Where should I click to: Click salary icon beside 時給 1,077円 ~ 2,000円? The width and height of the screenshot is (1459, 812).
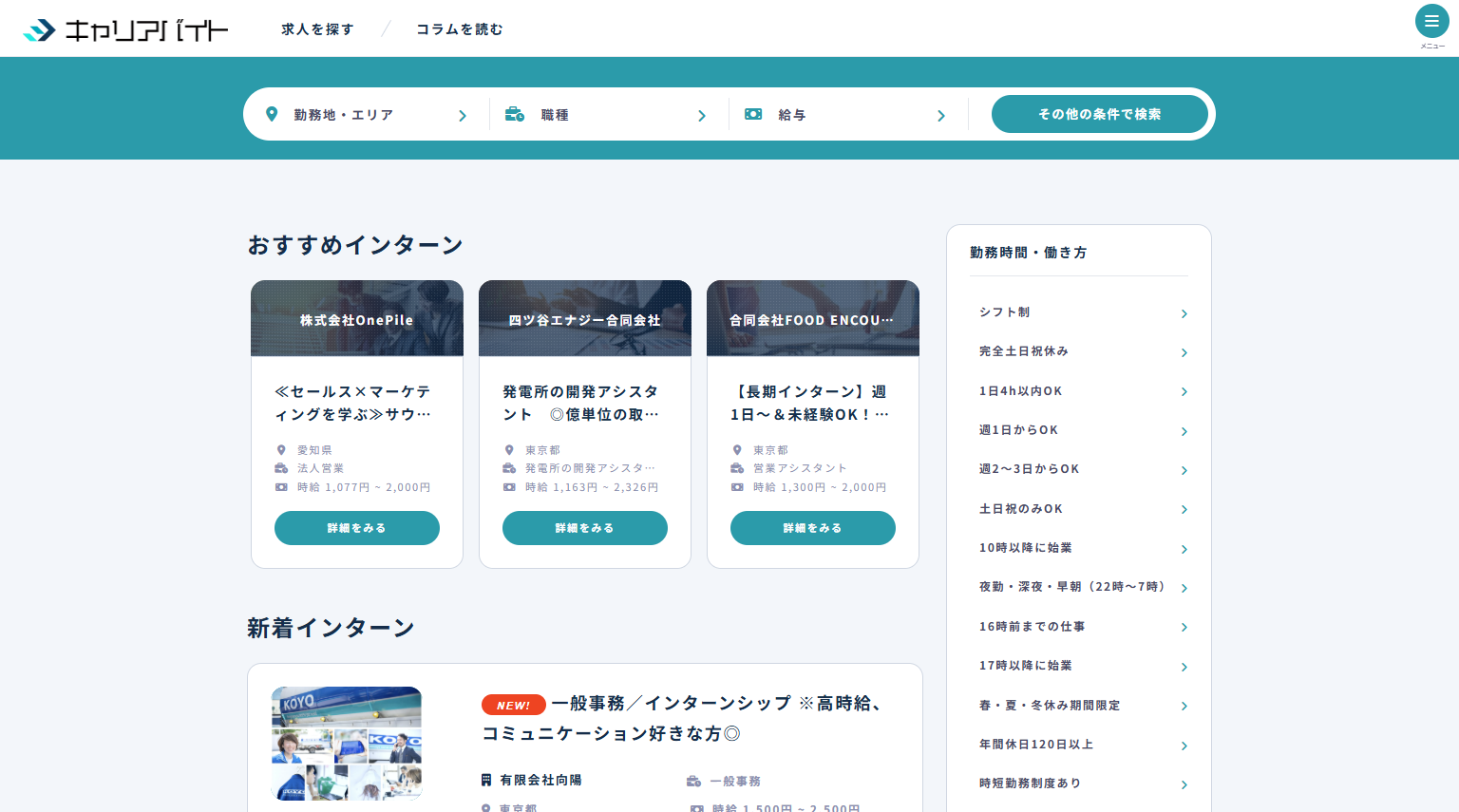(281, 487)
